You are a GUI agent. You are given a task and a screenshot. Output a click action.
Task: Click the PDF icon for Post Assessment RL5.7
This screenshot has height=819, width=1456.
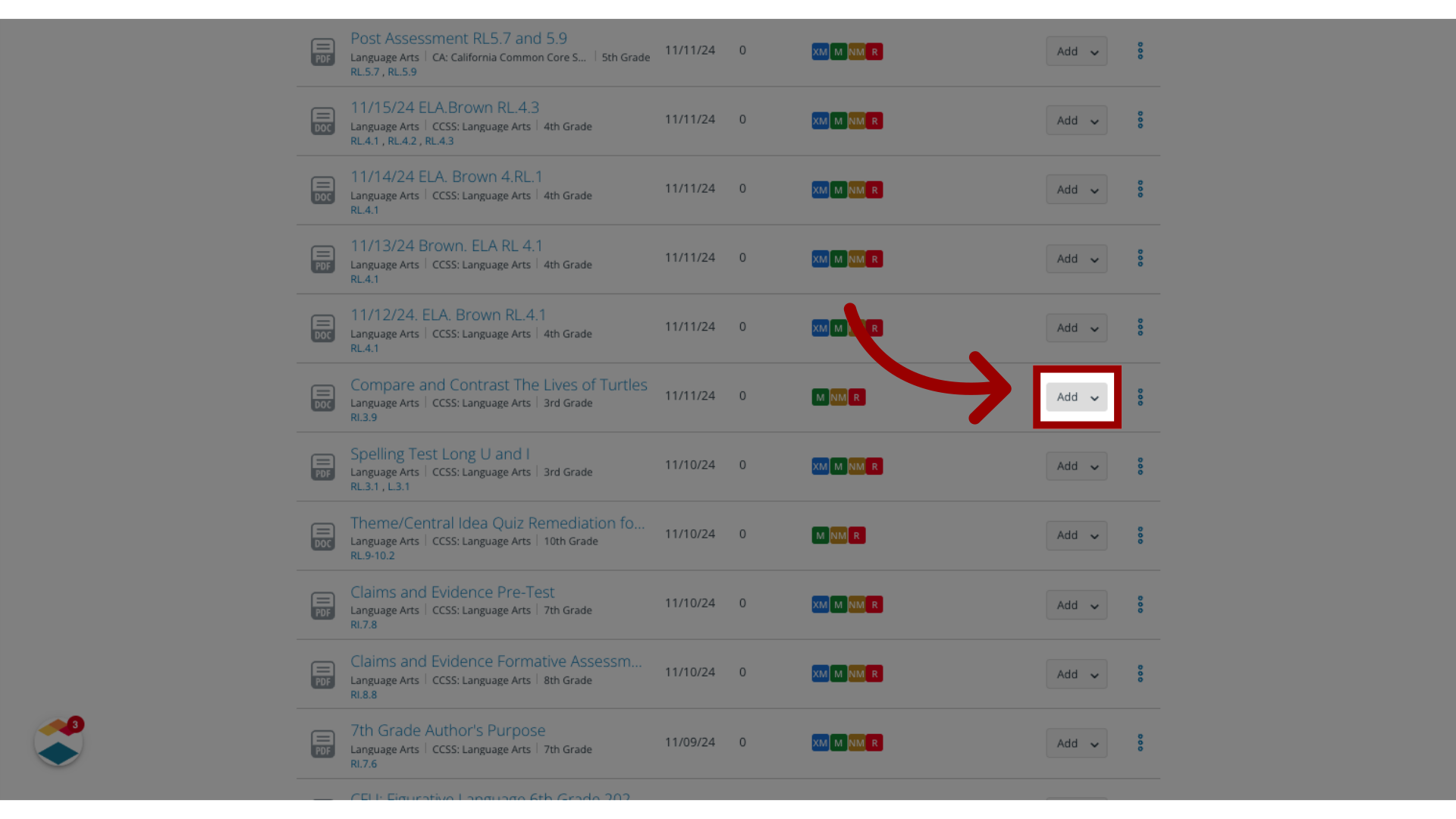tap(322, 51)
